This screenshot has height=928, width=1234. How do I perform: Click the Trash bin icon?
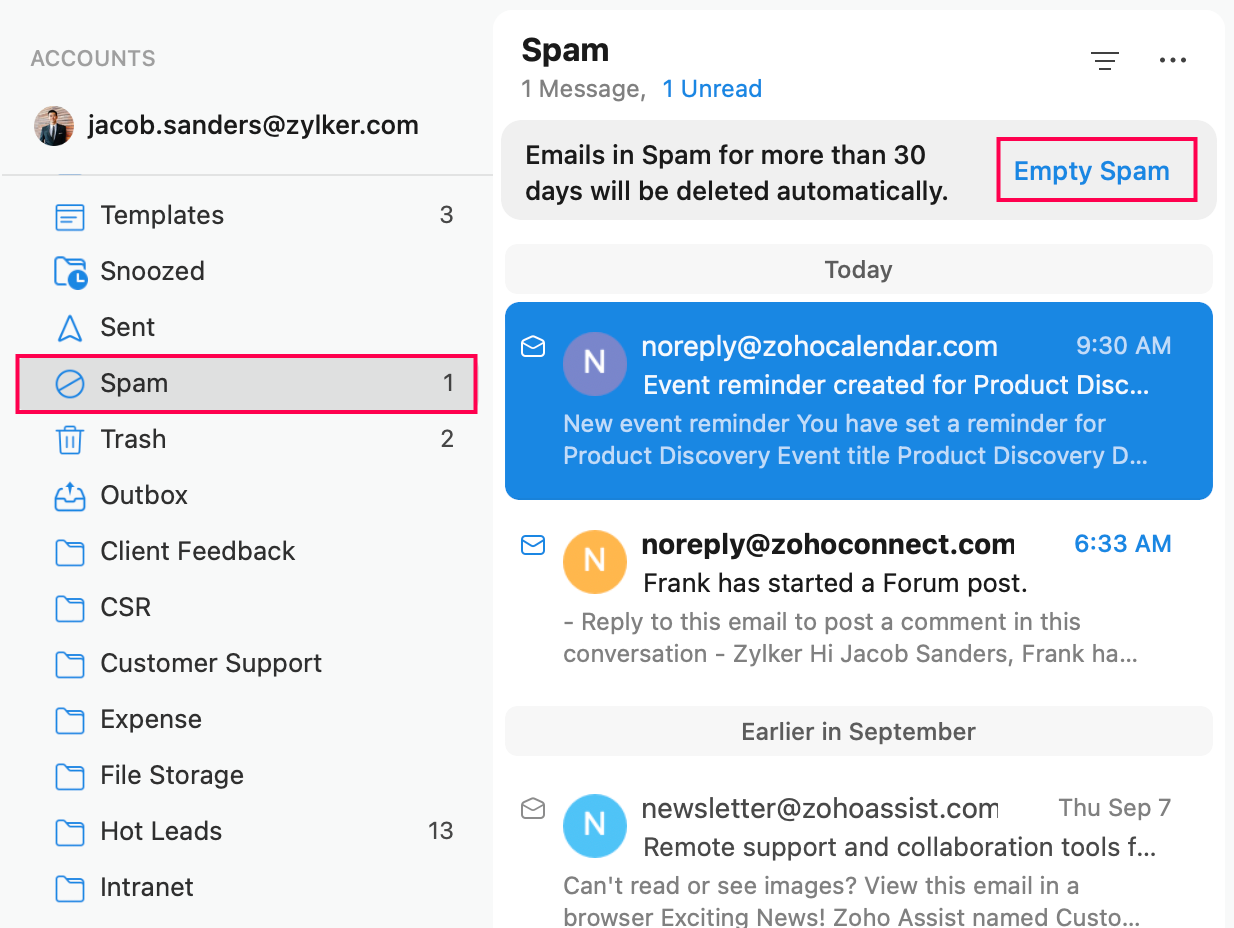(69, 440)
